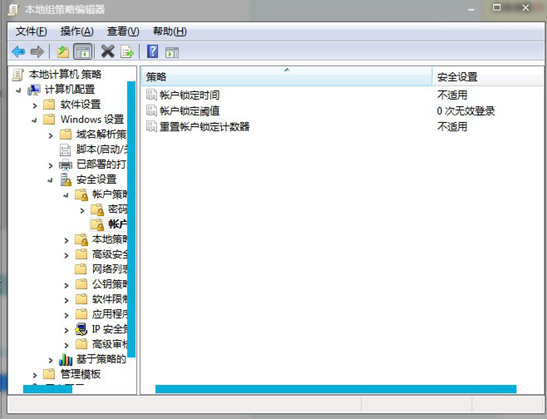Expand the 软件限制策略 node

(x=66, y=301)
